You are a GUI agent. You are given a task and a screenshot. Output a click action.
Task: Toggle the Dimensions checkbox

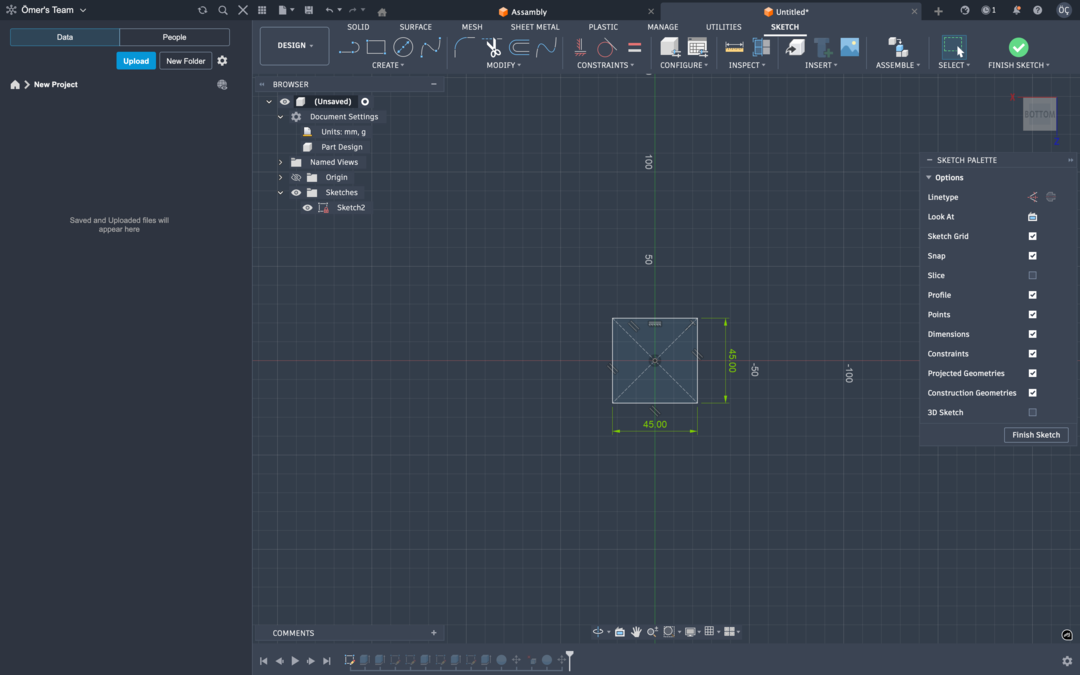point(1032,334)
